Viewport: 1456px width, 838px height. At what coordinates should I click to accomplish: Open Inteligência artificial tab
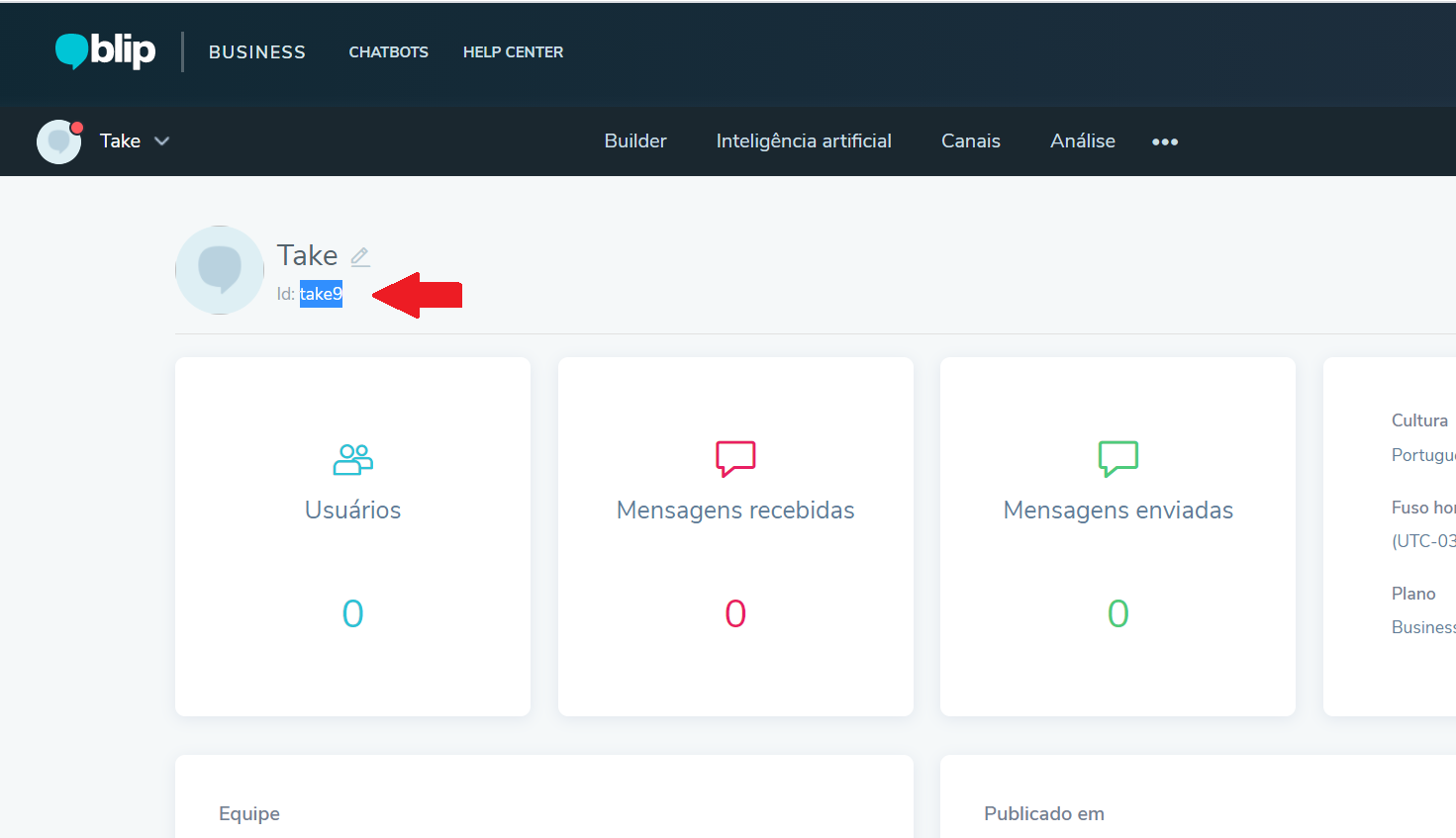(x=804, y=140)
